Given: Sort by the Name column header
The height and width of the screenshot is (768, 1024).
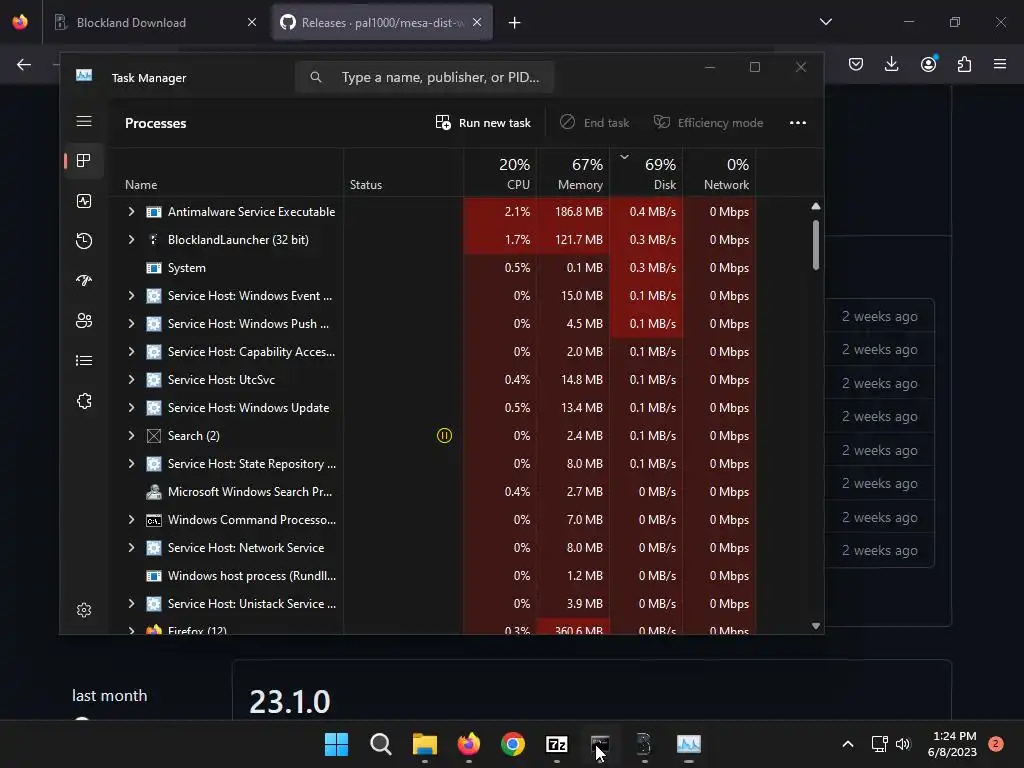Looking at the screenshot, I should coord(226,173).
